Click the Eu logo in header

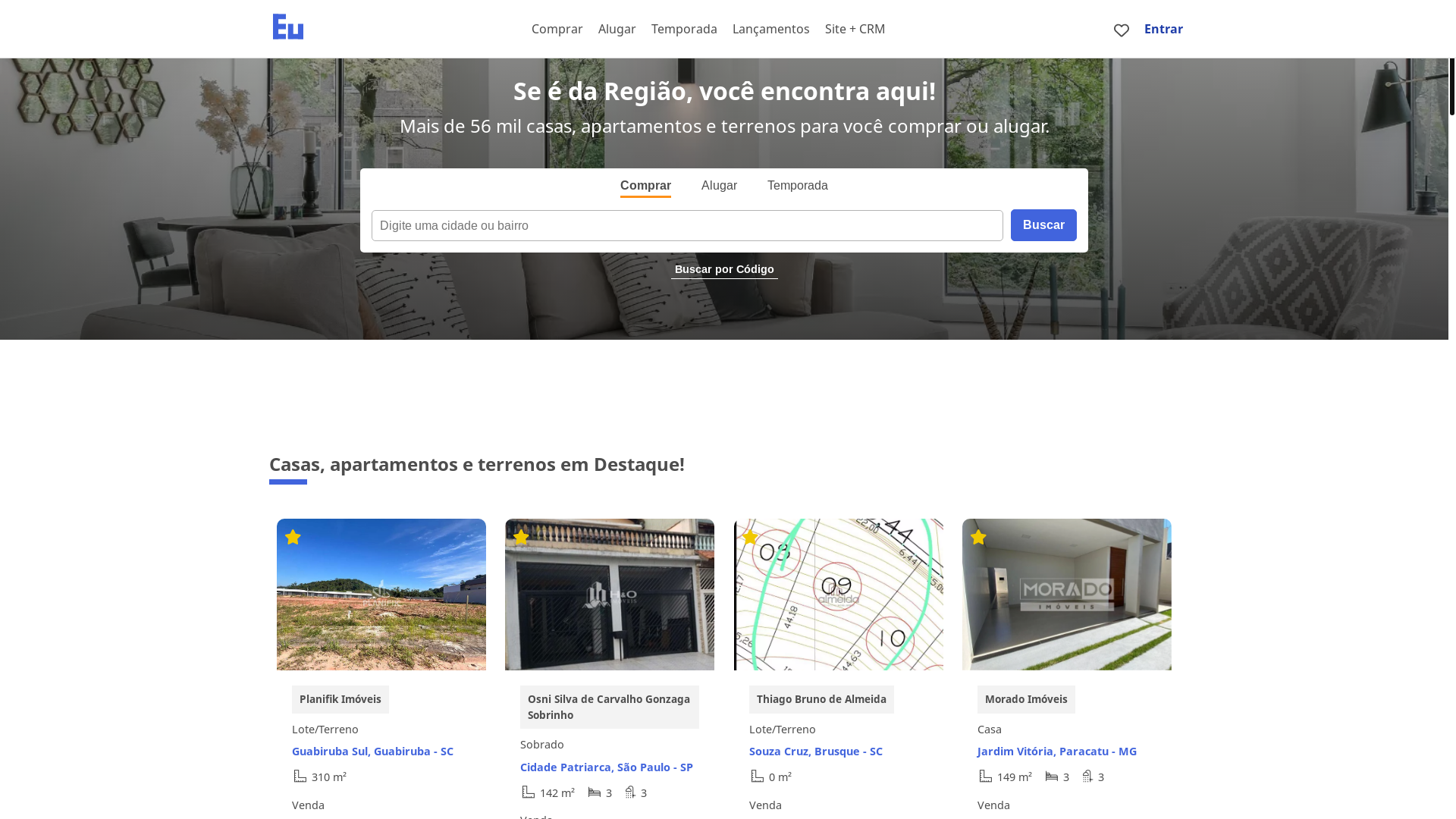[x=288, y=27]
